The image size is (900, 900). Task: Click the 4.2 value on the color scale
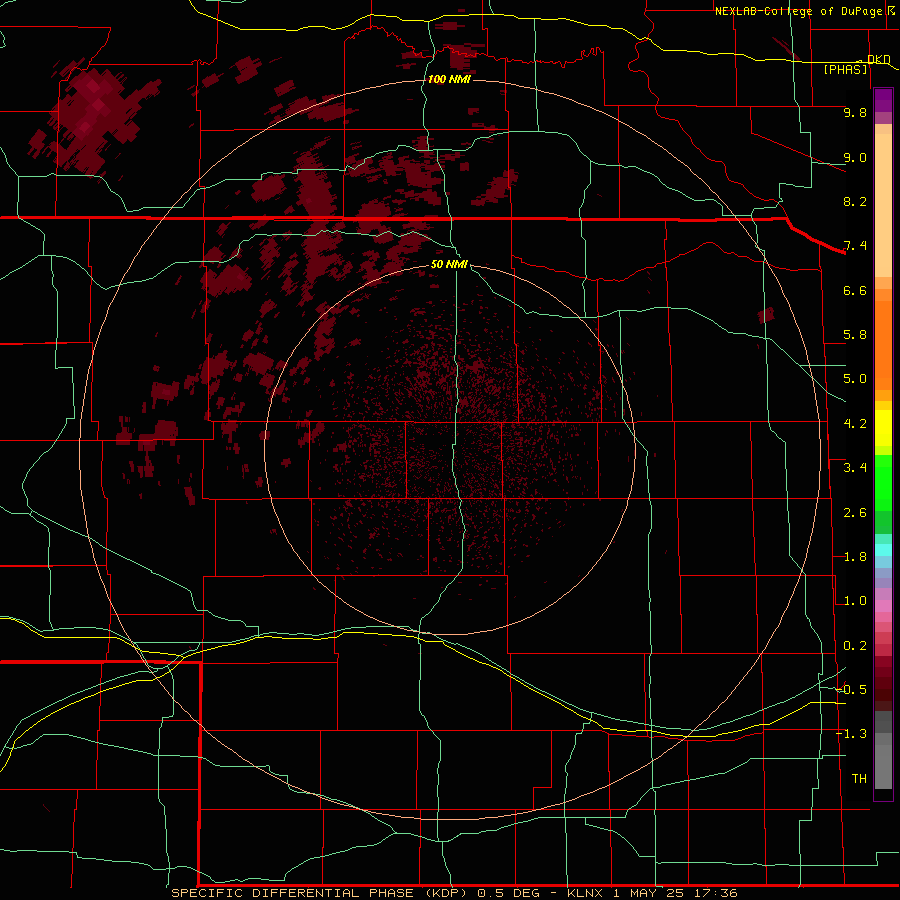click(x=855, y=424)
